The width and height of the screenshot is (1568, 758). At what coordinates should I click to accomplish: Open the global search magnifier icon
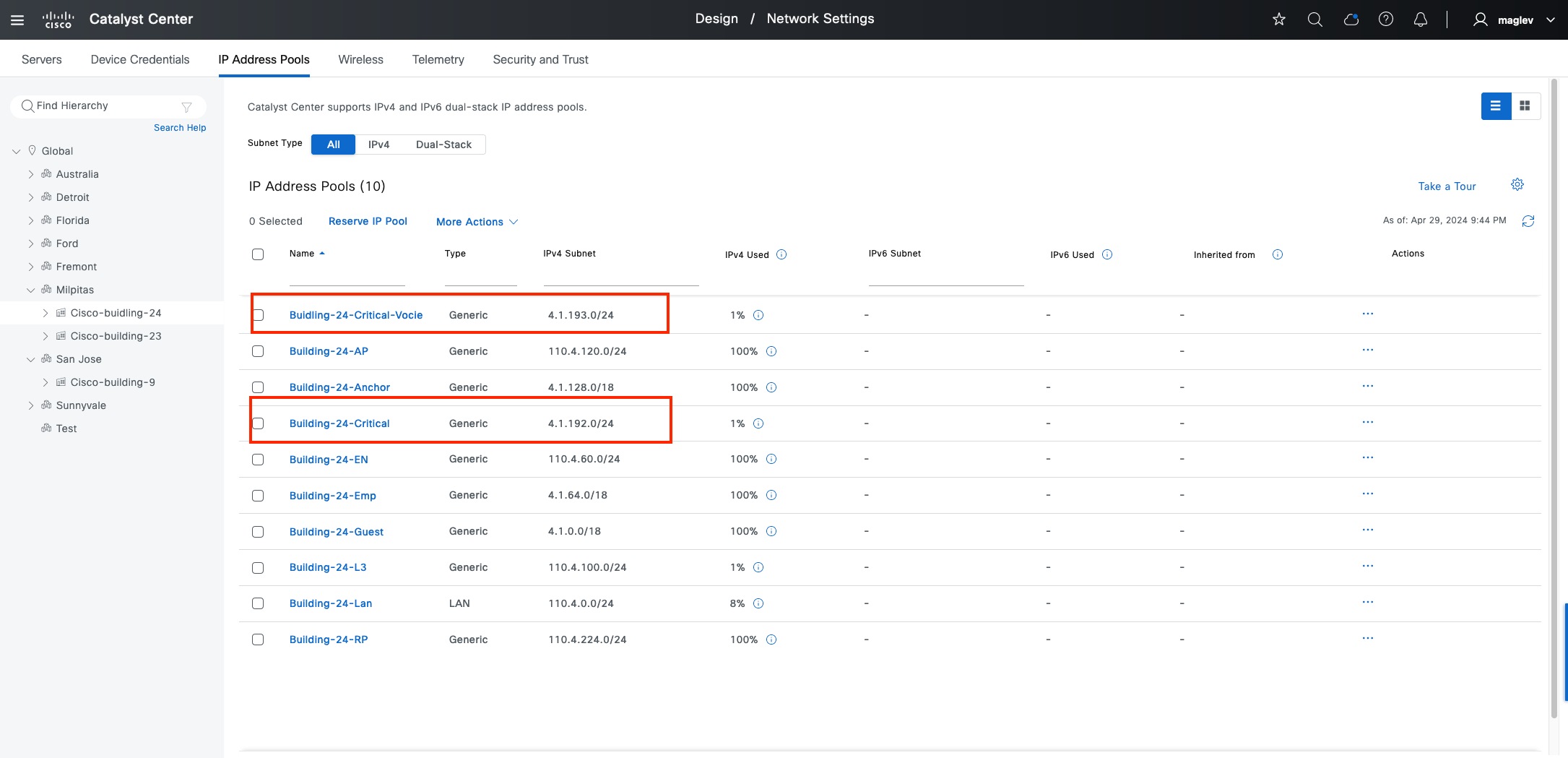tap(1314, 20)
